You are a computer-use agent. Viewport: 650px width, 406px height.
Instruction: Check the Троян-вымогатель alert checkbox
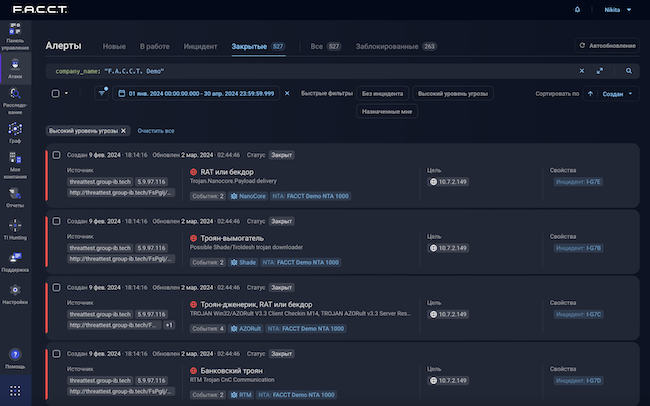pos(56,221)
